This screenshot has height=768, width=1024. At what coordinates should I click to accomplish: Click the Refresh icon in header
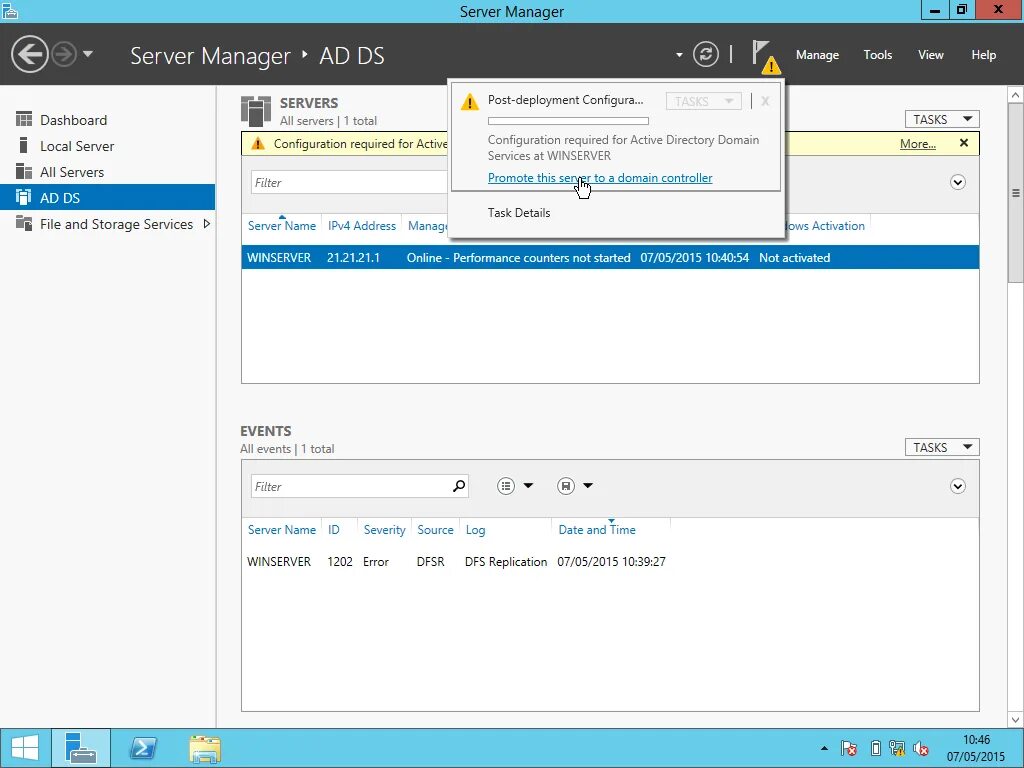coord(705,54)
